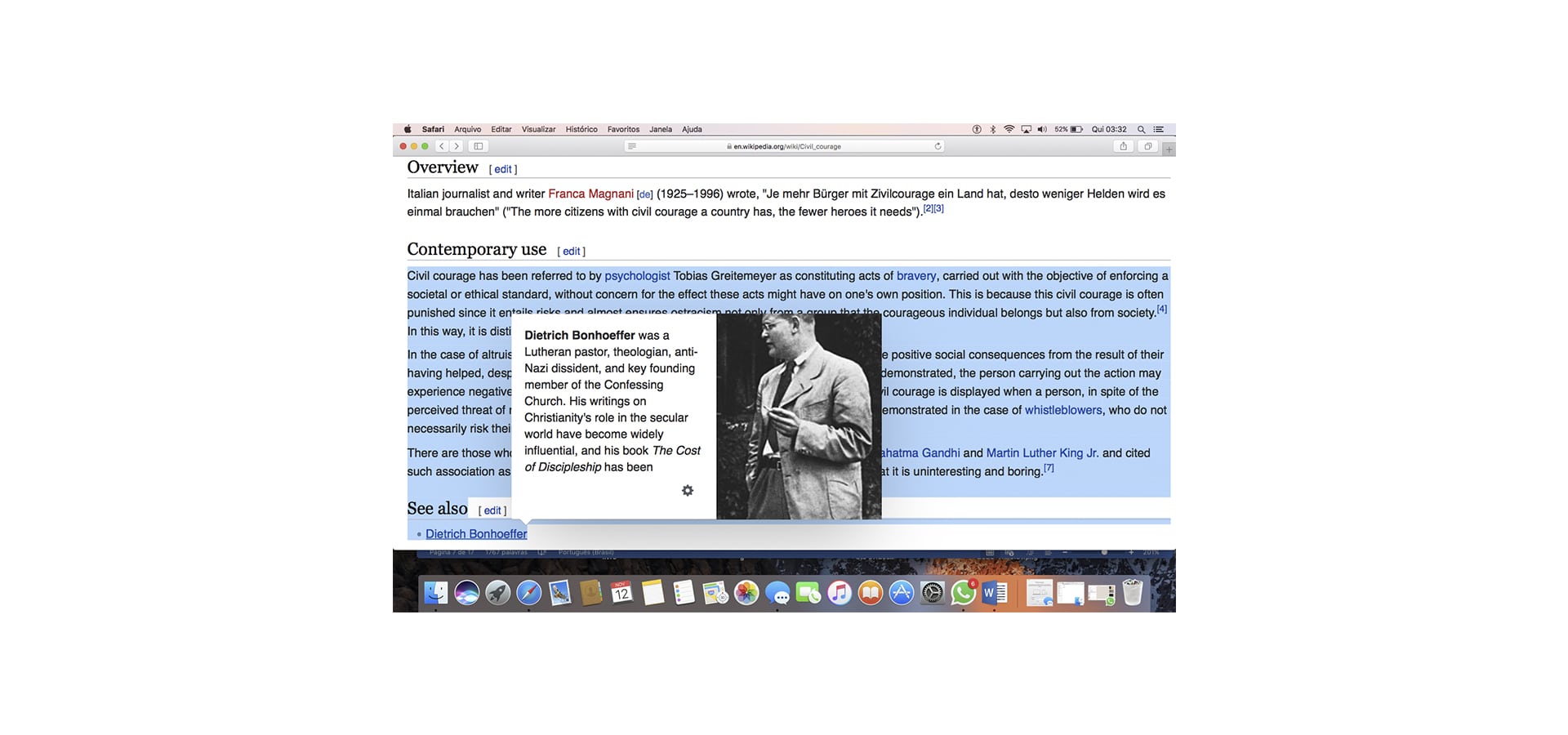Open the Martin Luther King Jr. link

tap(1042, 452)
